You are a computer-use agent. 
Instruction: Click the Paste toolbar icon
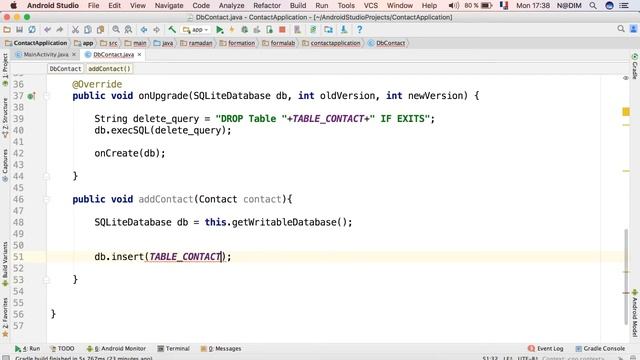tap(100, 29)
